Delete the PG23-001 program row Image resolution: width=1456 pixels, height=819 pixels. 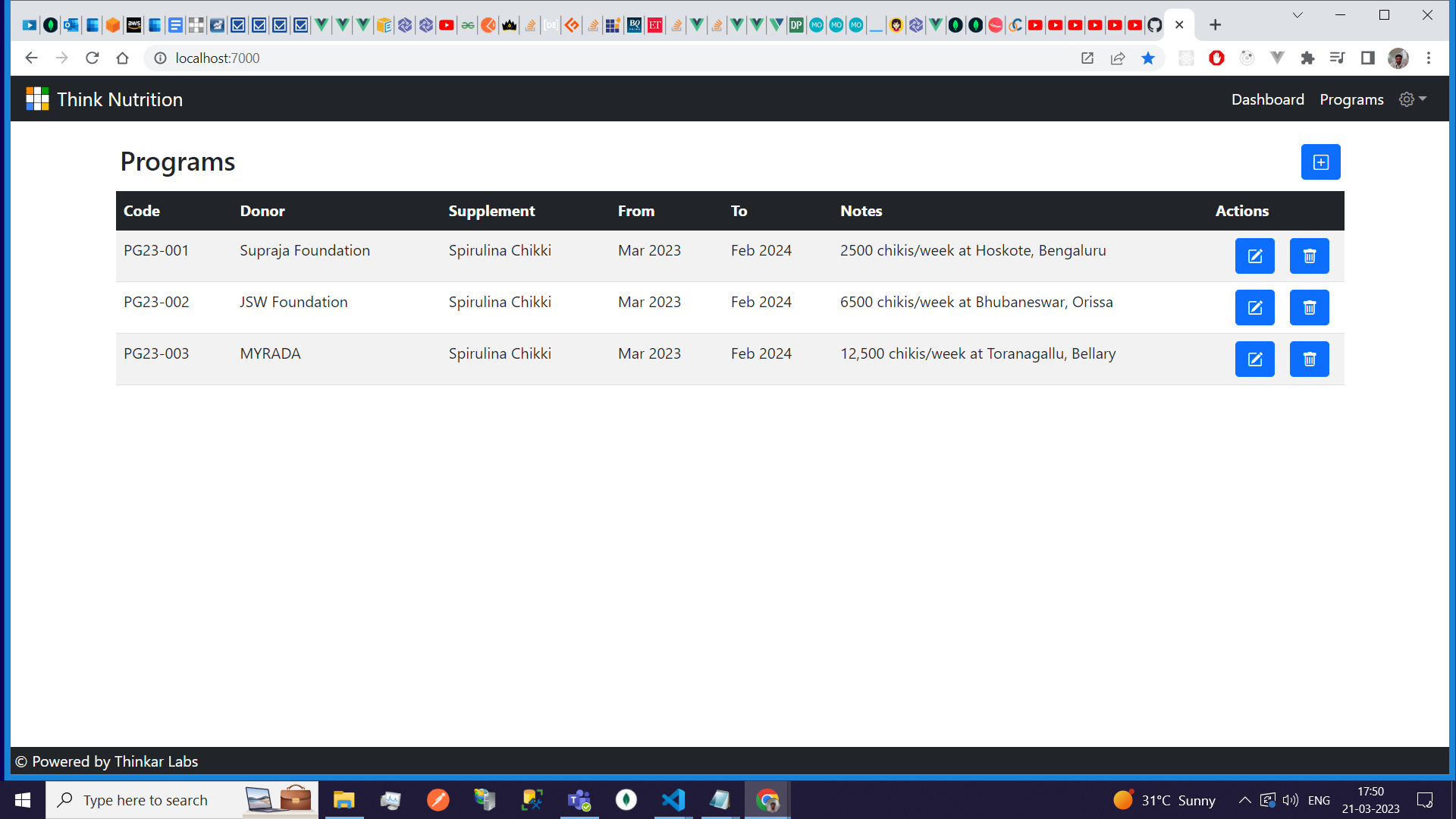(1309, 256)
